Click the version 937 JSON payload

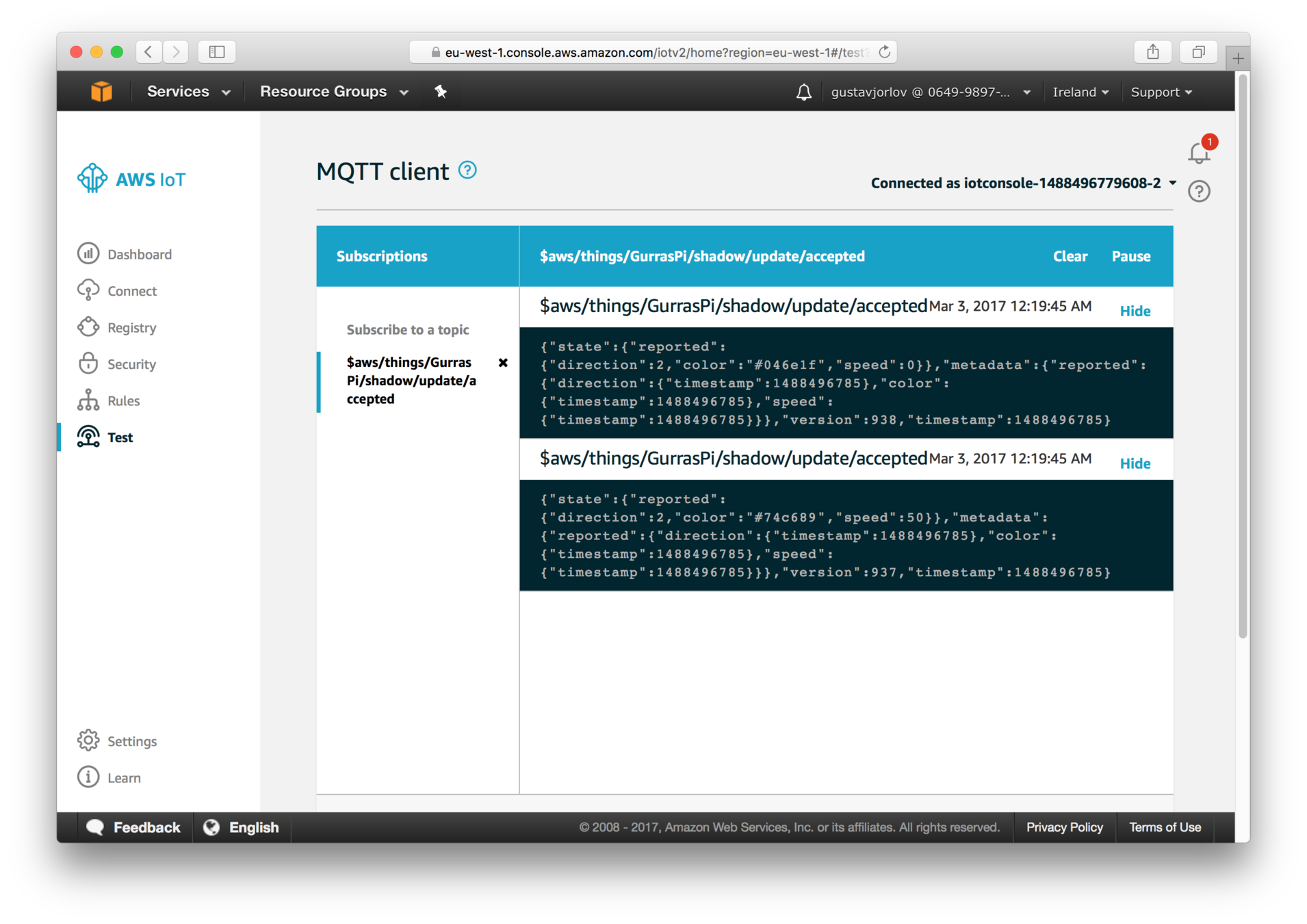click(846, 535)
